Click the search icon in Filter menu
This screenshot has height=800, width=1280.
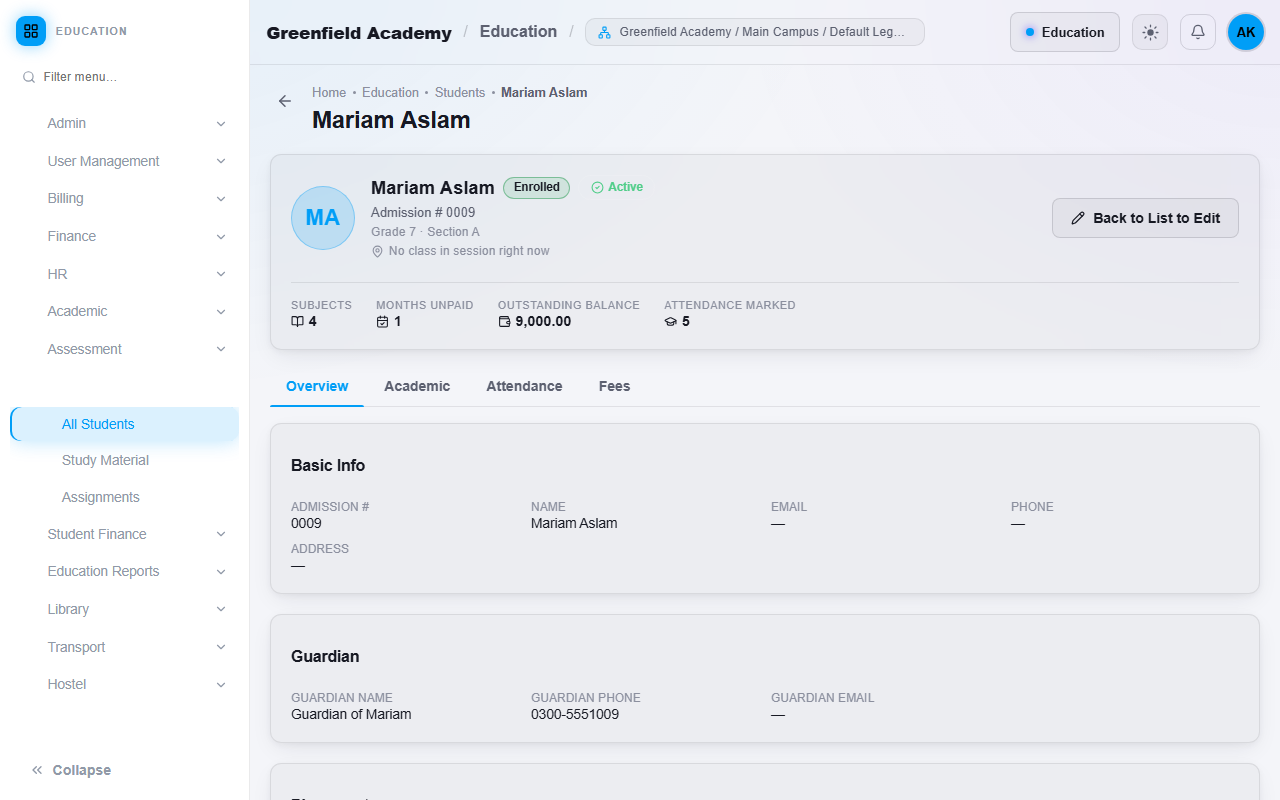pyautogui.click(x=29, y=77)
